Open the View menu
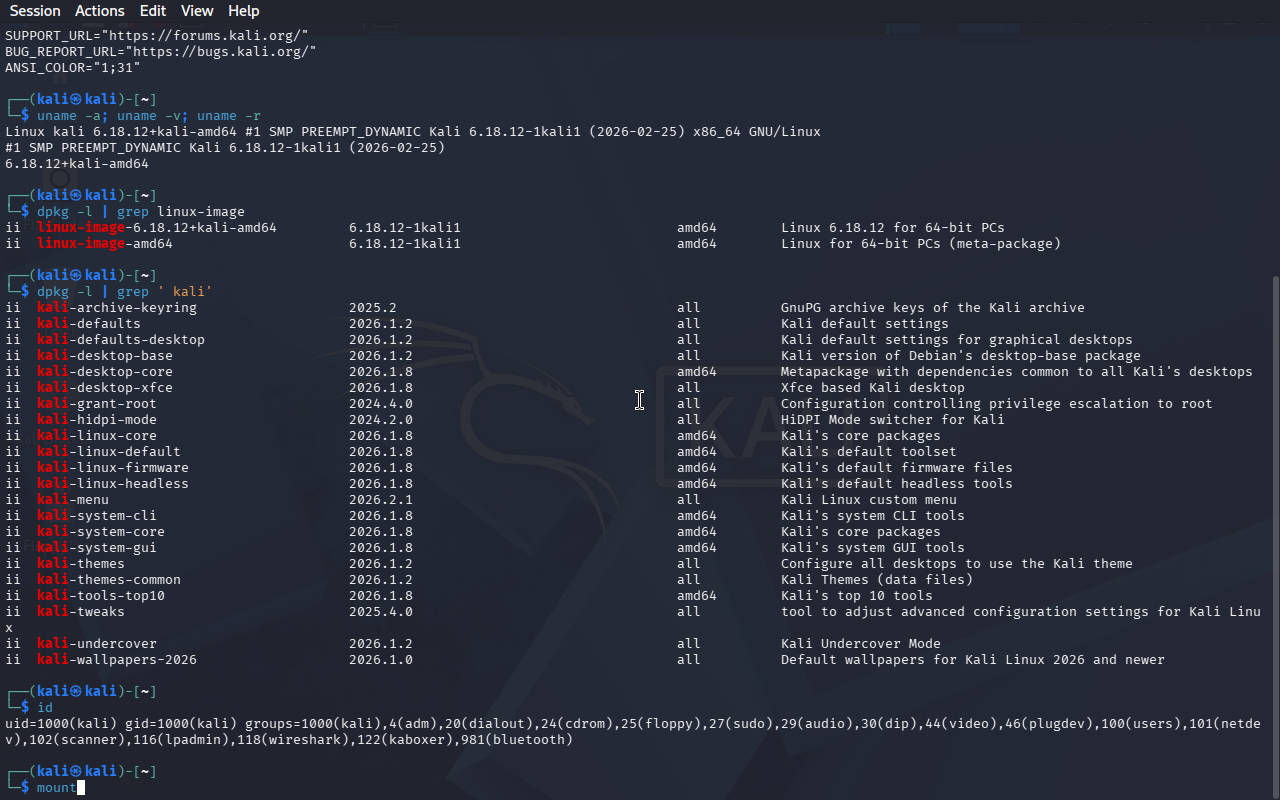The image size is (1280, 800). 197,11
